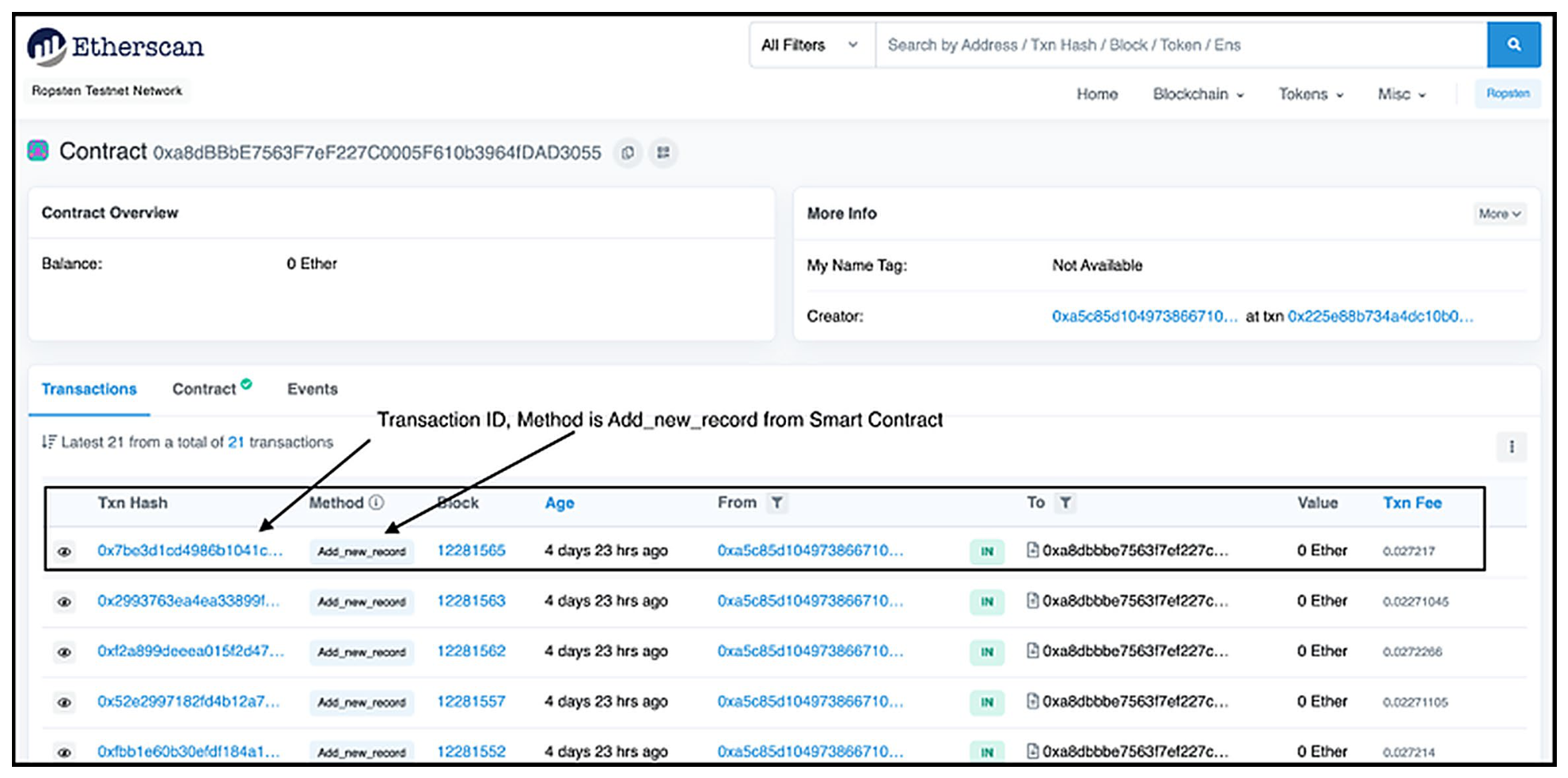Click the contract file icon in block 12281562 row

pyautogui.click(x=1032, y=650)
